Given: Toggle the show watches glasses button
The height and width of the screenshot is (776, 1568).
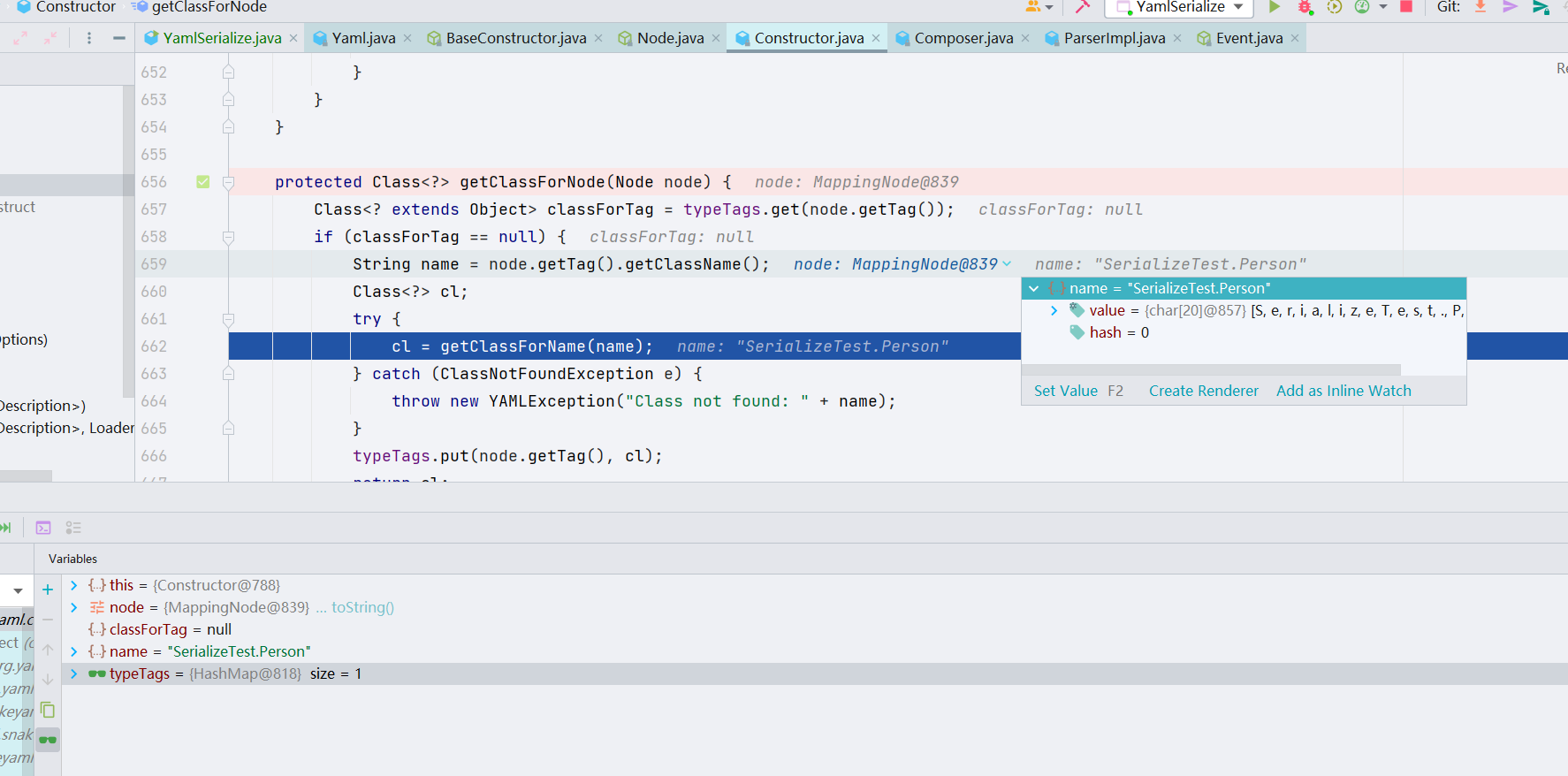Looking at the screenshot, I should [x=48, y=740].
